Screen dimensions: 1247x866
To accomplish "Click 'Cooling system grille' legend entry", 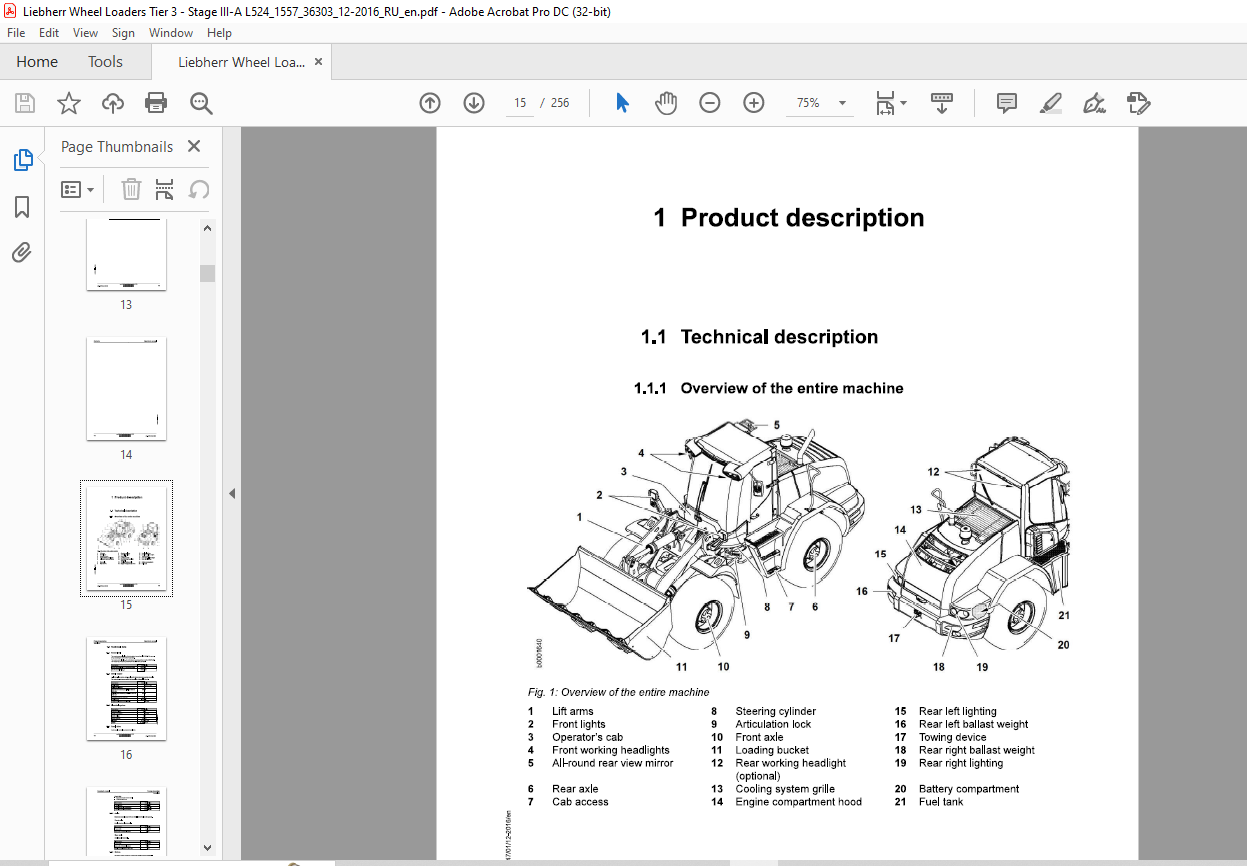I will coord(785,789).
